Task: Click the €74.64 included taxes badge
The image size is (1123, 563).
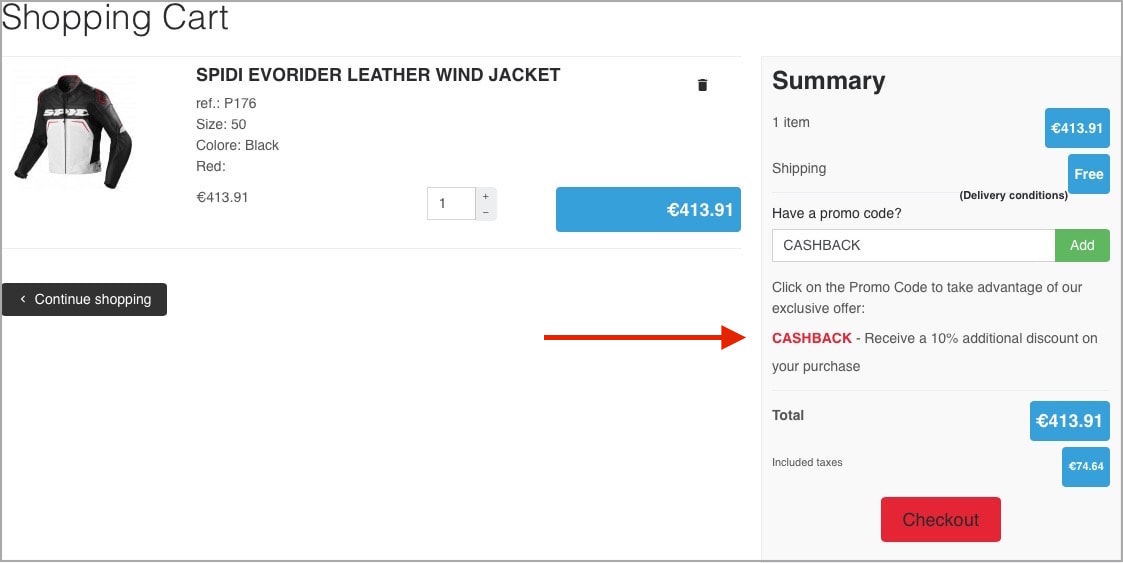Action: [x=1085, y=467]
